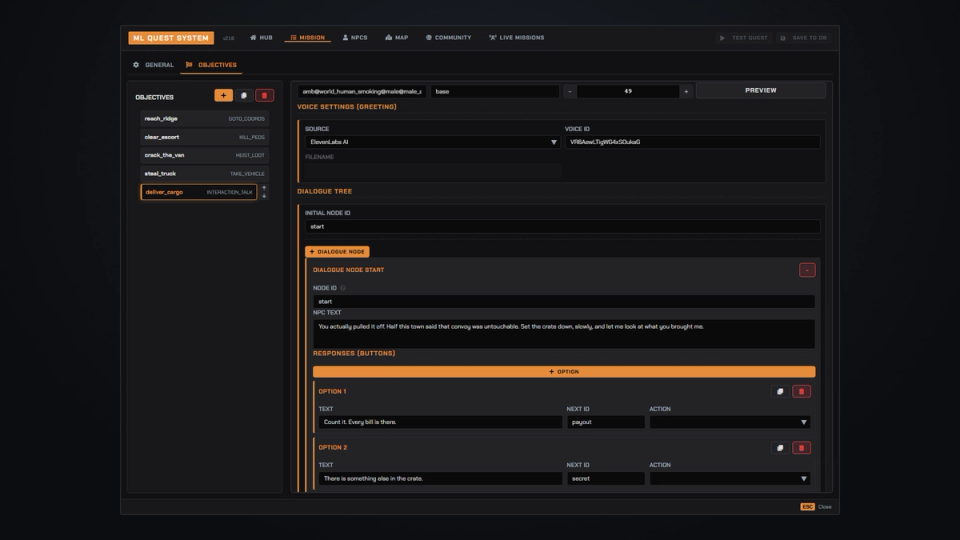The image size is (960, 540).
Task: Open the SOURCE dropdown showing ElevenLabs AI
Action: click(432, 142)
